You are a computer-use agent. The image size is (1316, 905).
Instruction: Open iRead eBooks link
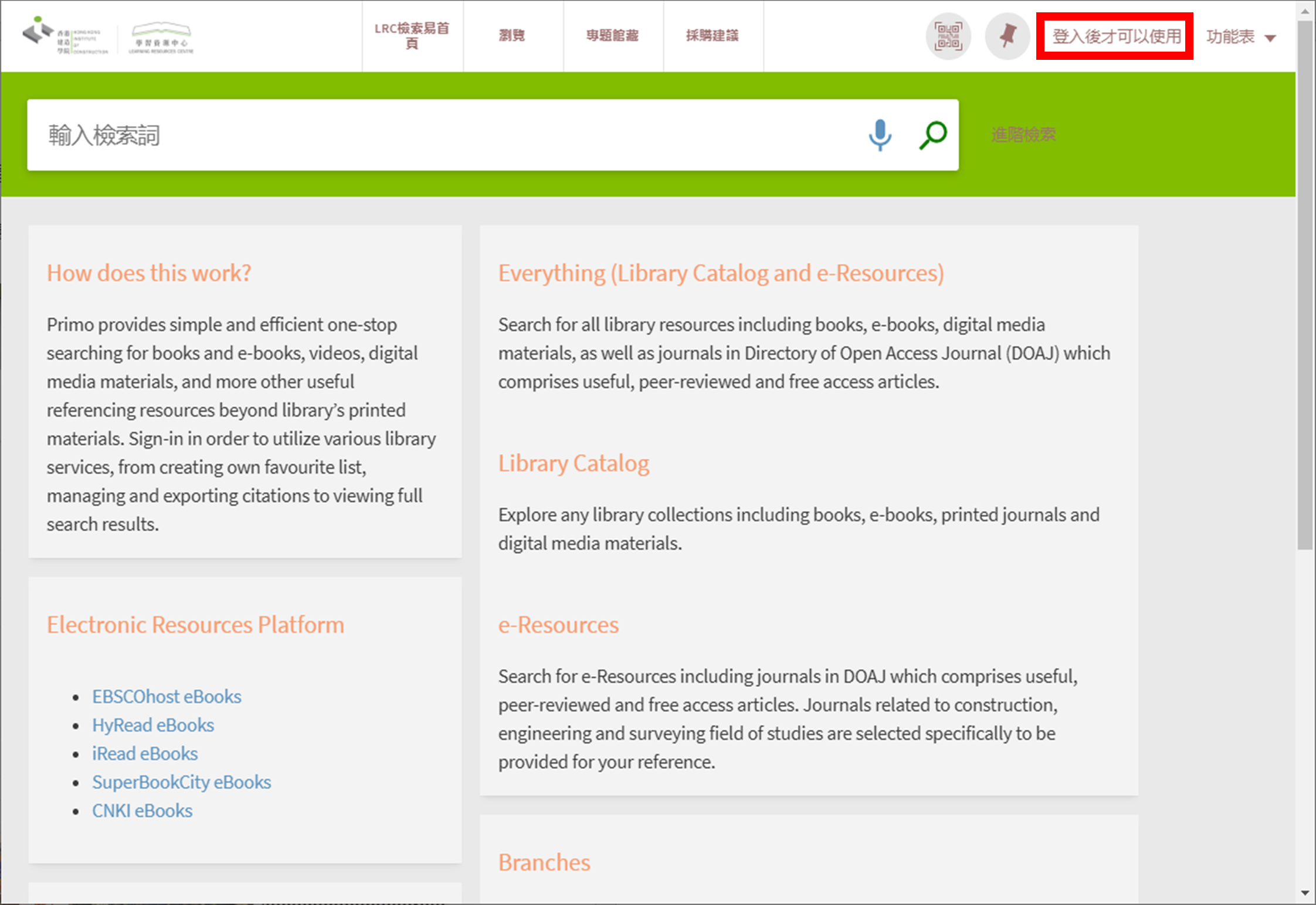pyautogui.click(x=145, y=753)
